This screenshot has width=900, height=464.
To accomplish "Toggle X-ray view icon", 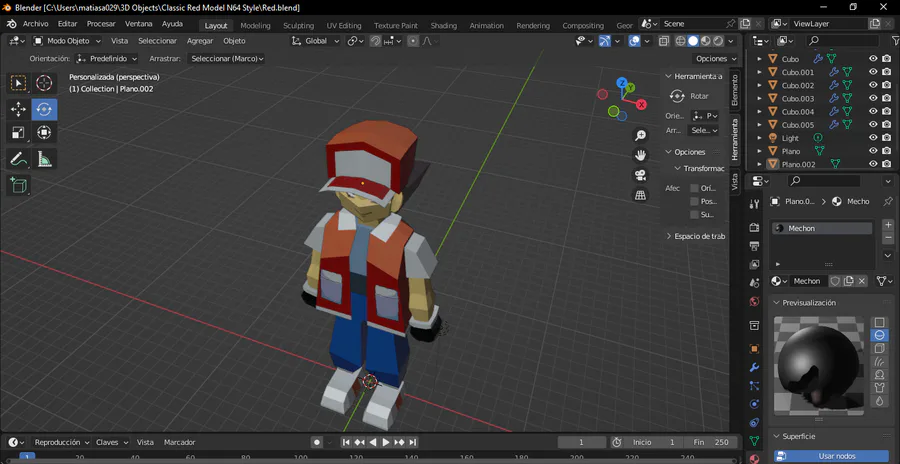I will pyautogui.click(x=664, y=41).
